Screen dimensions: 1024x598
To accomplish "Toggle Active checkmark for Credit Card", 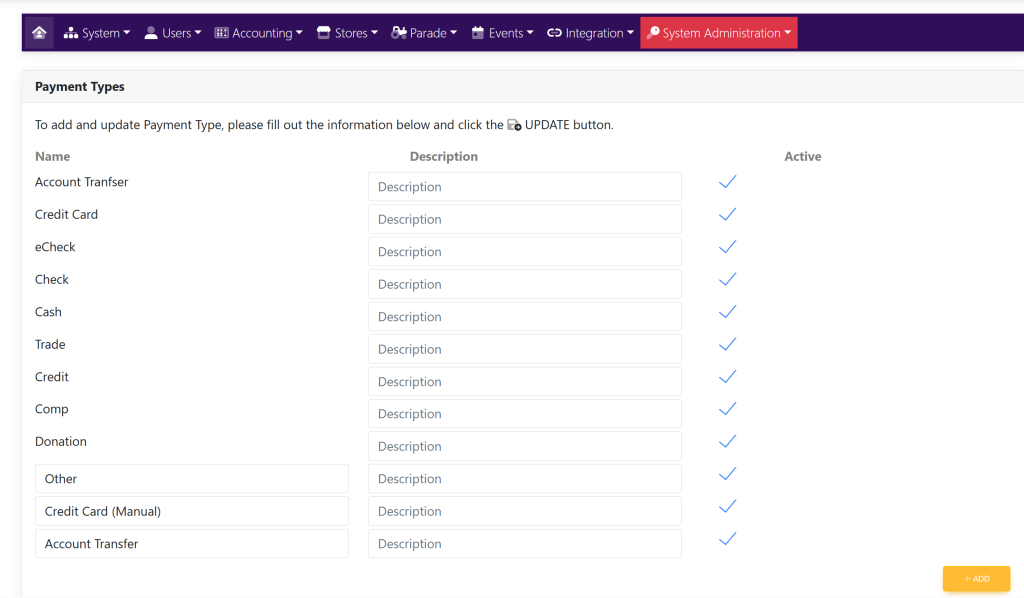I will (x=728, y=214).
